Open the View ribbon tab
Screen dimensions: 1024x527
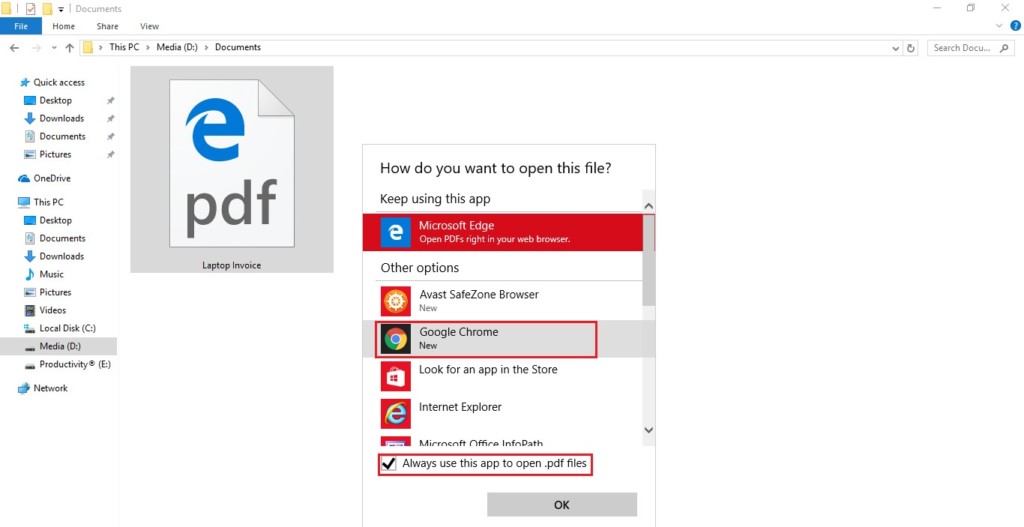tap(149, 26)
